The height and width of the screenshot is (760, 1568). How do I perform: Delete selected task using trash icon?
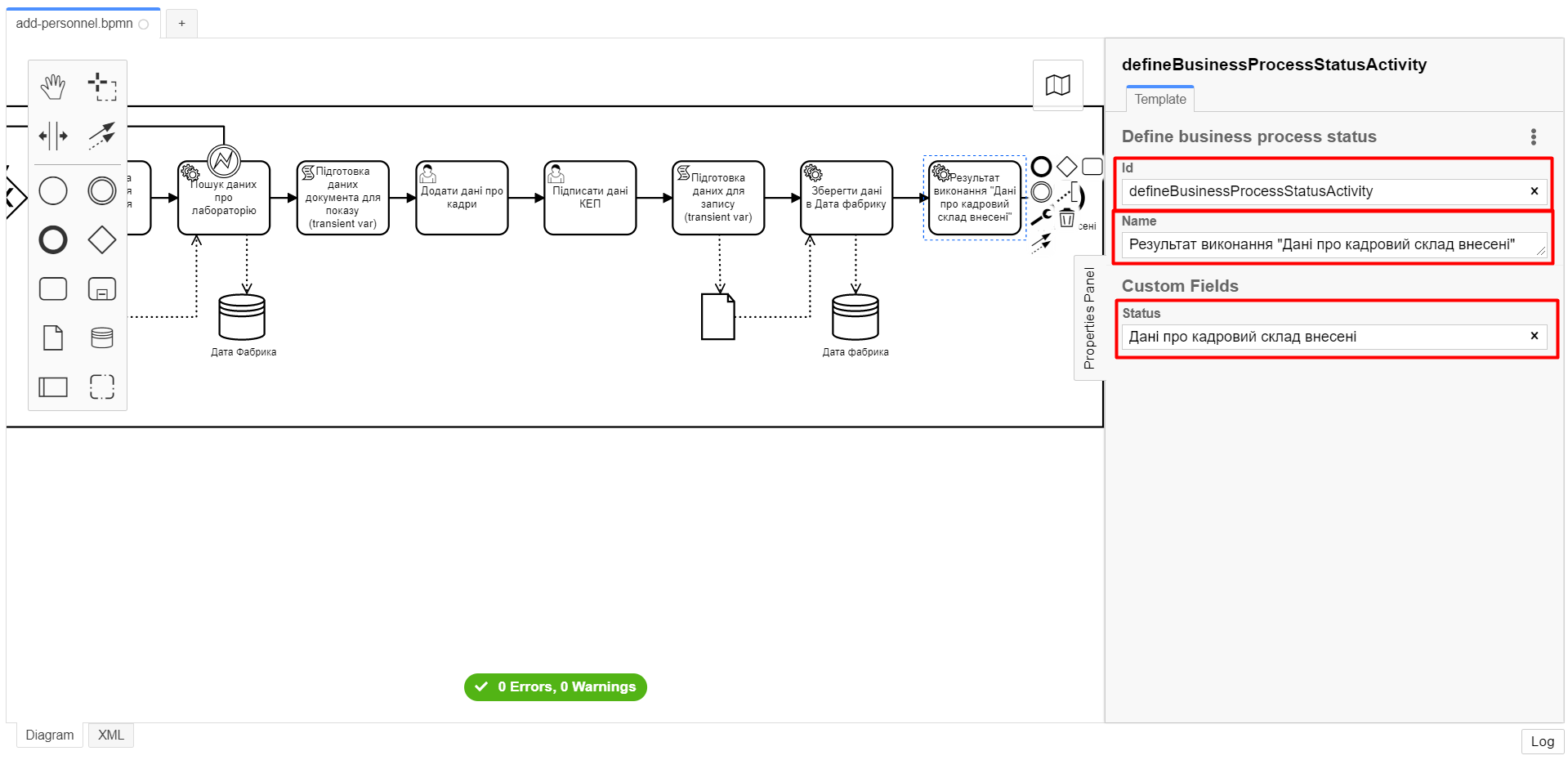point(1066,218)
